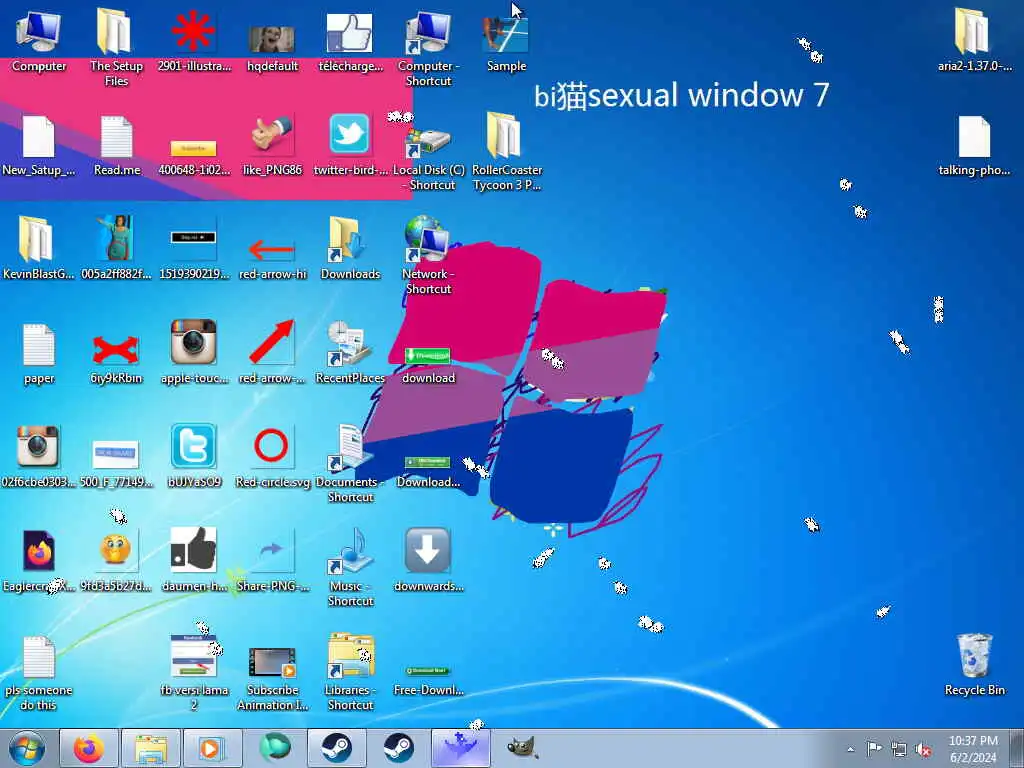Show hidden system tray icons
The width and height of the screenshot is (1024, 768).
(850, 750)
